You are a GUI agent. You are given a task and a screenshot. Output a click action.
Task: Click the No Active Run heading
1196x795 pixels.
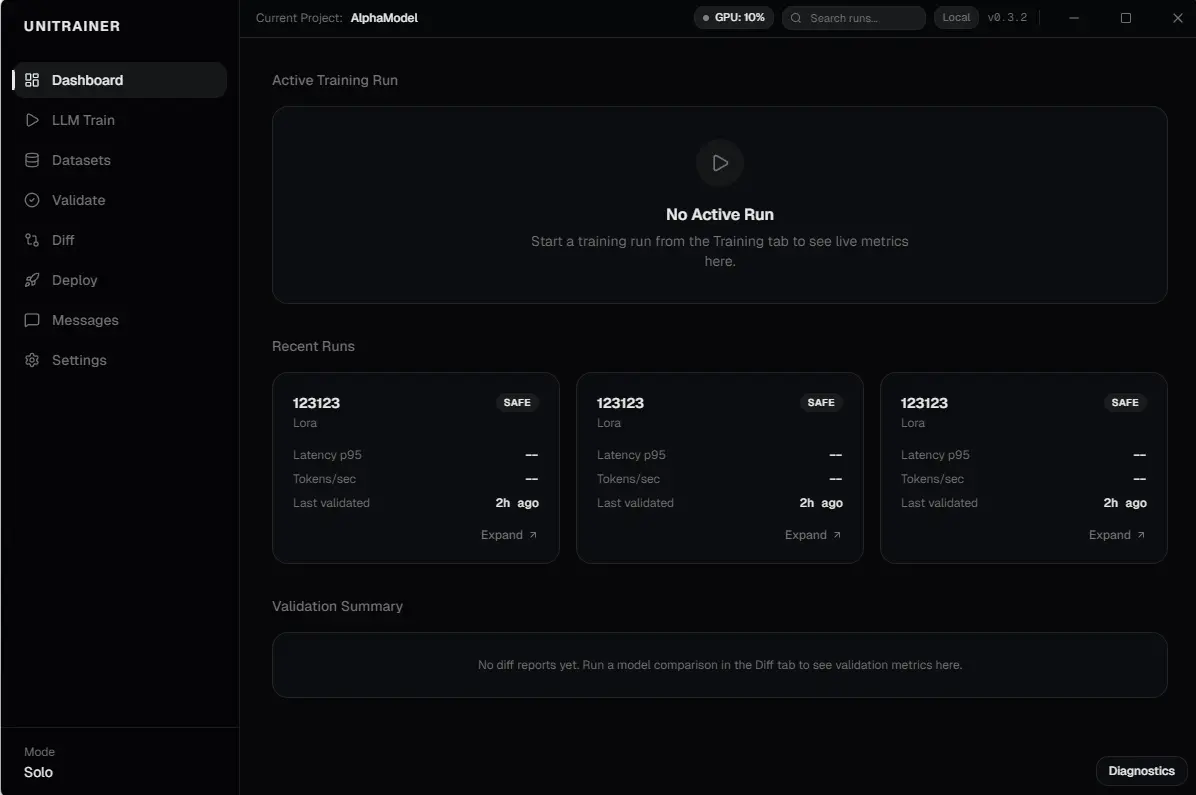click(719, 214)
